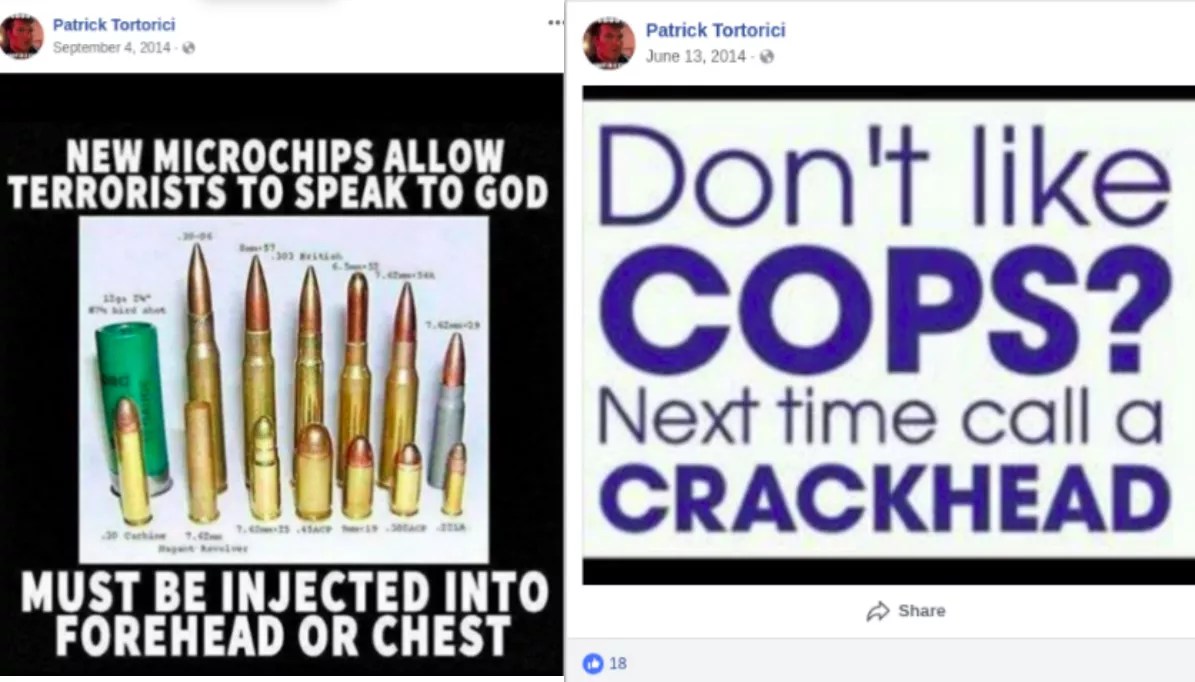Click the globe privacy icon beside June 13, 2014
This screenshot has height=682, width=1195.
pos(767,56)
